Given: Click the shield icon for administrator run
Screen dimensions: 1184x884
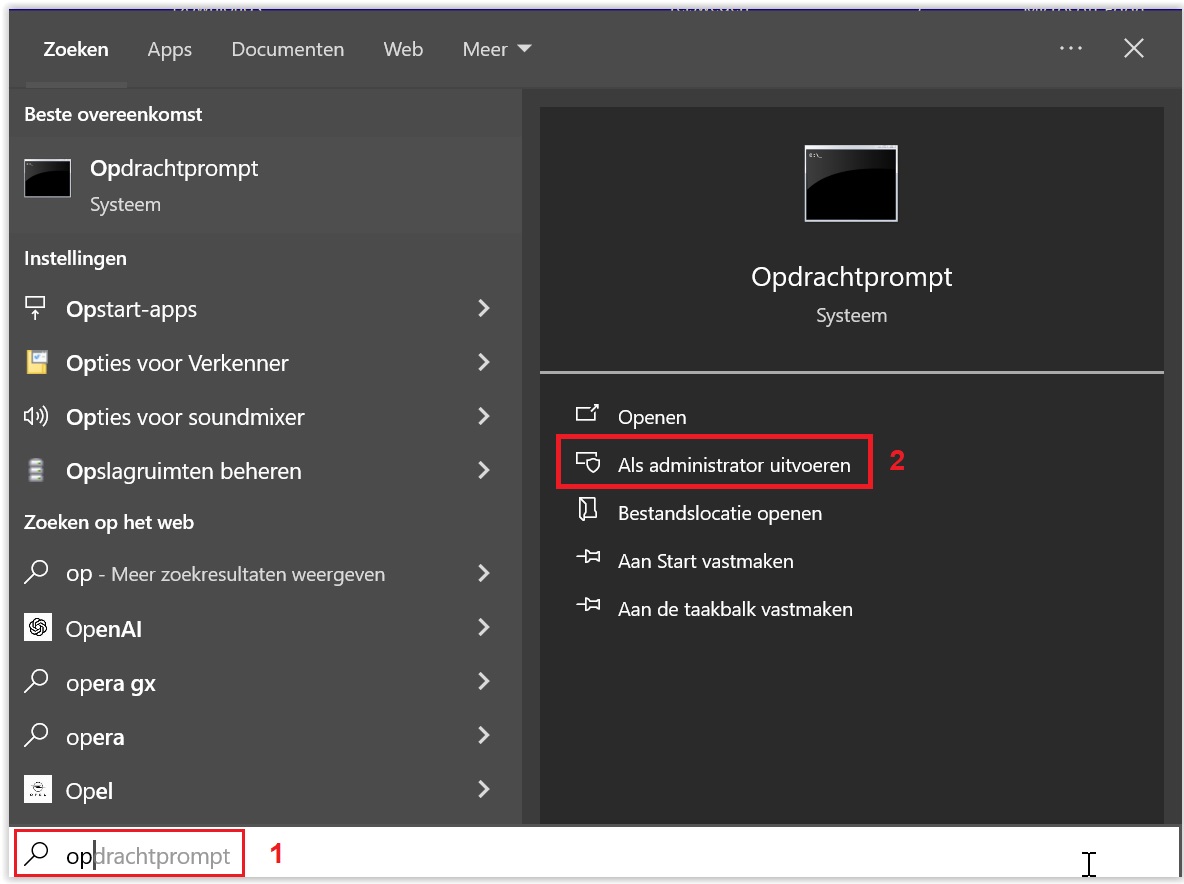Looking at the screenshot, I should point(588,464).
